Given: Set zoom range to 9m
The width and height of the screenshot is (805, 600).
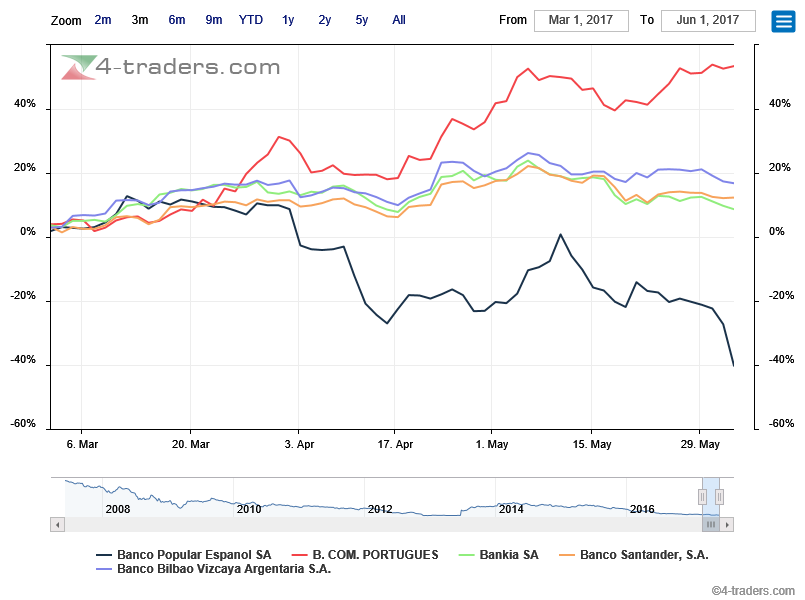Looking at the screenshot, I should (x=214, y=20).
